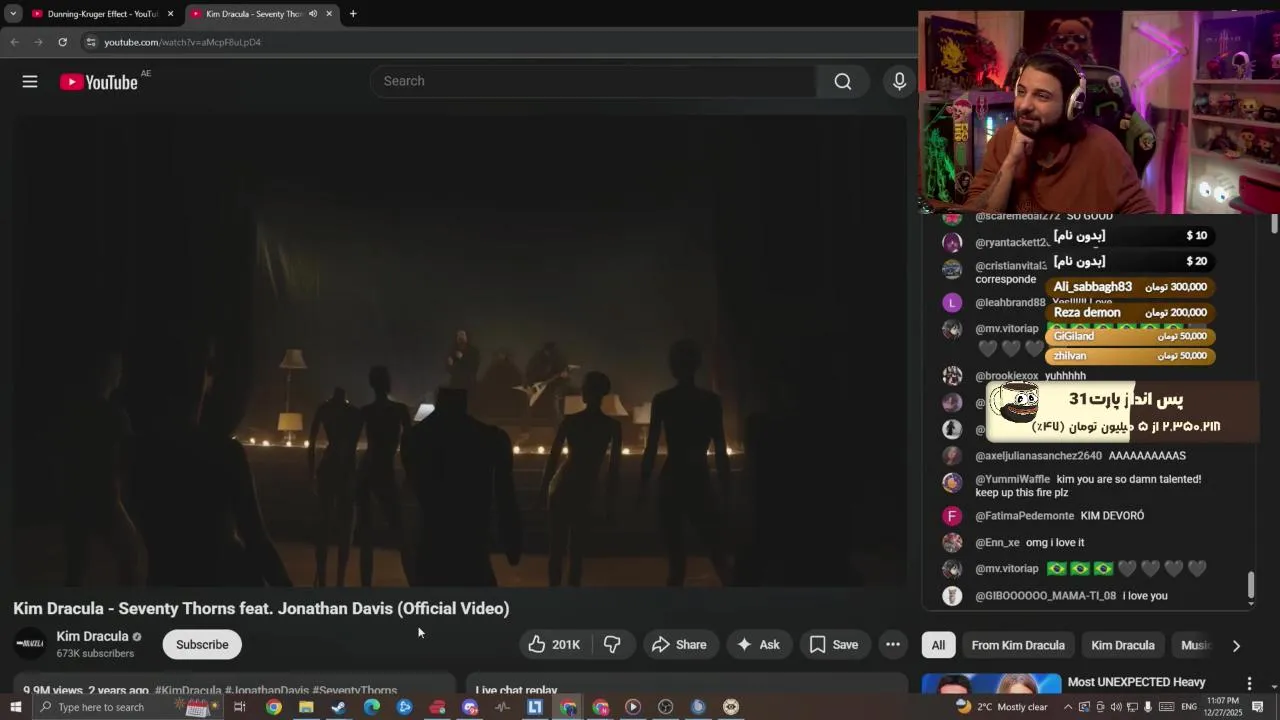This screenshot has height=720, width=1280.
Task: Open the Windows notification center
Action: pos(1259,707)
